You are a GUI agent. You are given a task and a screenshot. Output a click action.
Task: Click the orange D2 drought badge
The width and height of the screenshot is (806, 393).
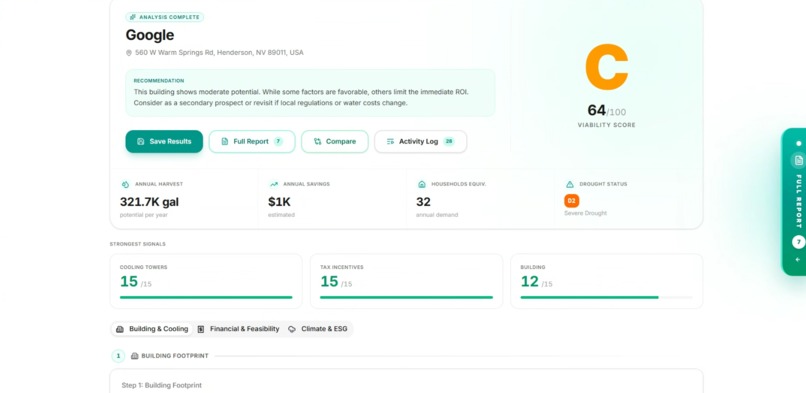tap(572, 201)
